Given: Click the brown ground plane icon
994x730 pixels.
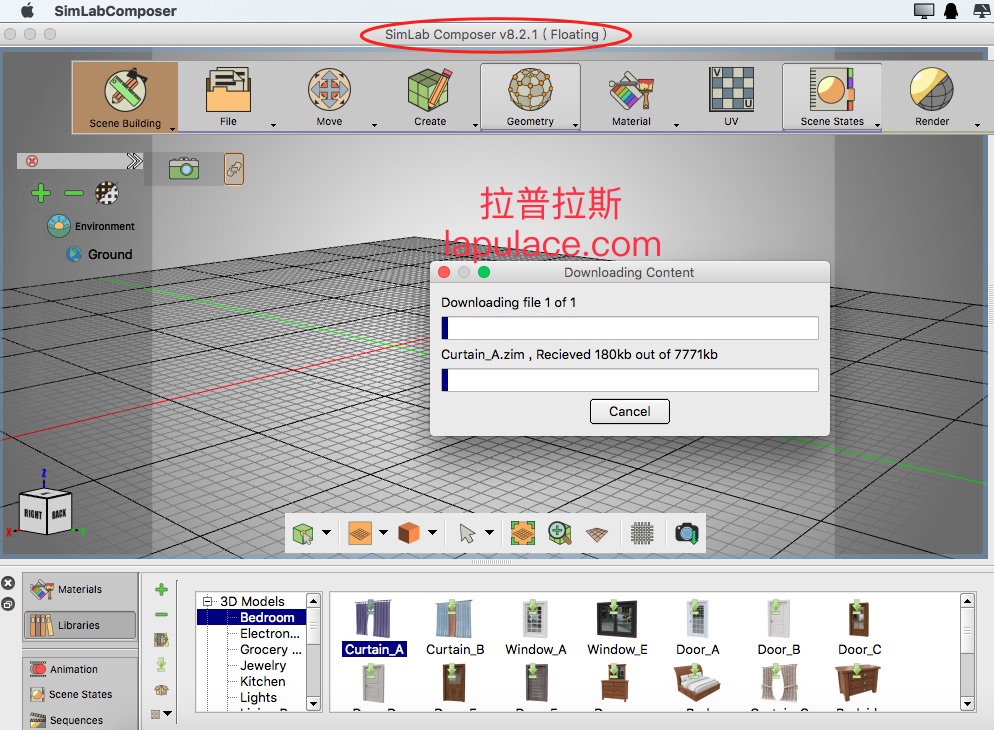Looking at the screenshot, I should [x=597, y=534].
